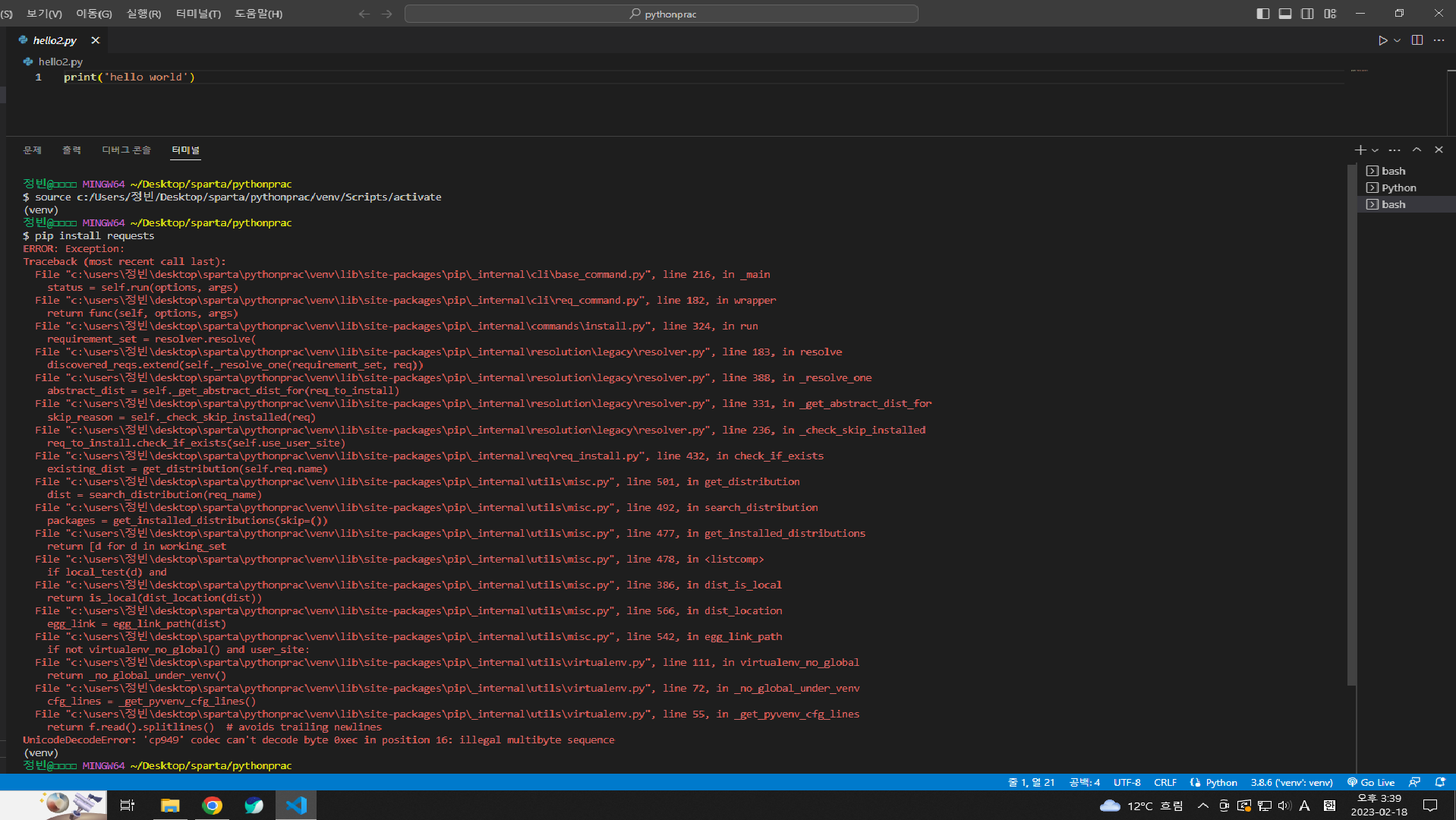Open Windows Task View icon
This screenshot has width=1456, height=820.
[x=128, y=806]
